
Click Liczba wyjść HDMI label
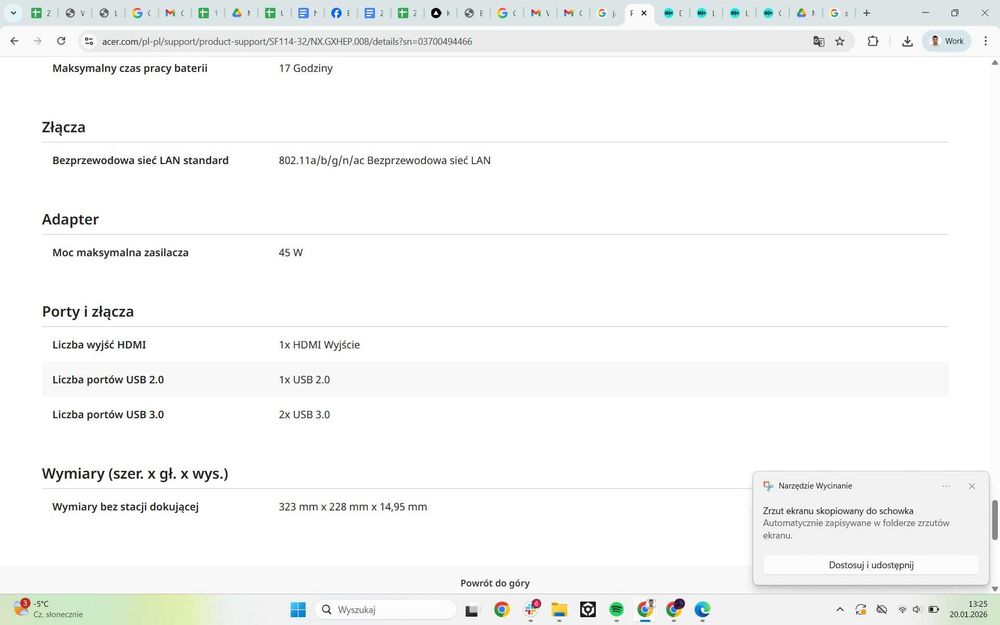pyautogui.click(x=99, y=345)
